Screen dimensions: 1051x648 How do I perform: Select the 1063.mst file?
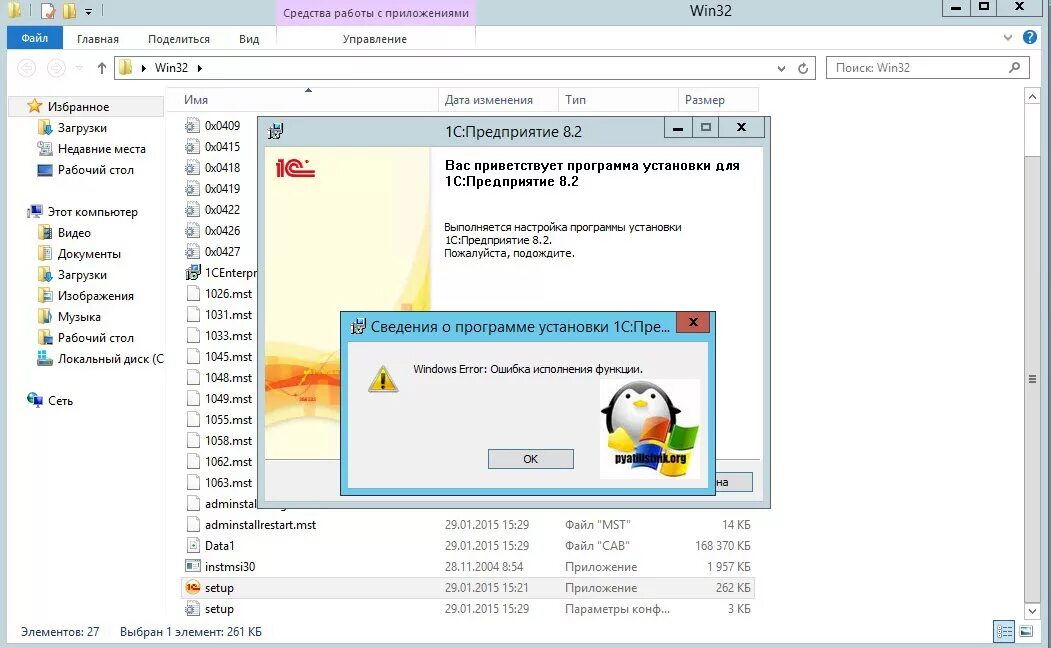point(229,482)
